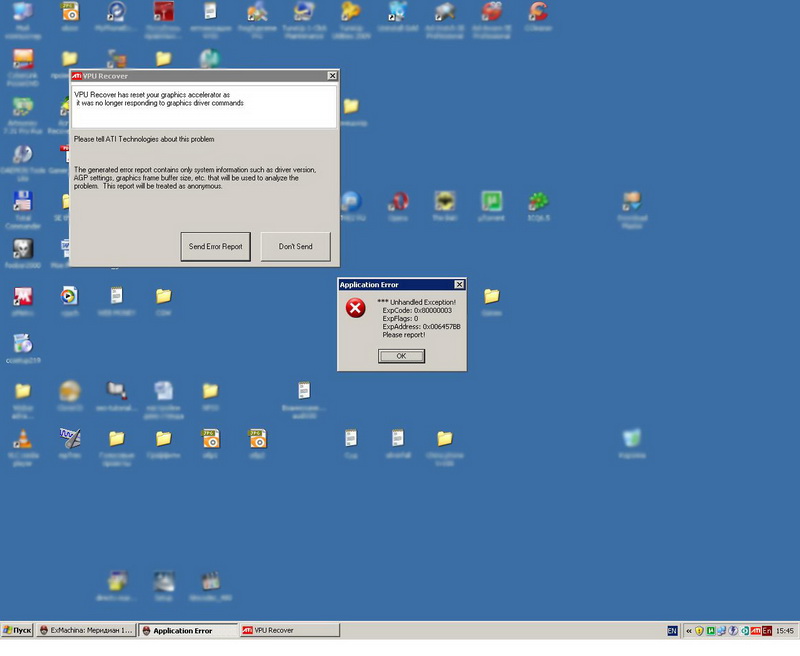The image size is (800, 656).
Task: Click the ATI icon in system tray
Action: tap(756, 631)
